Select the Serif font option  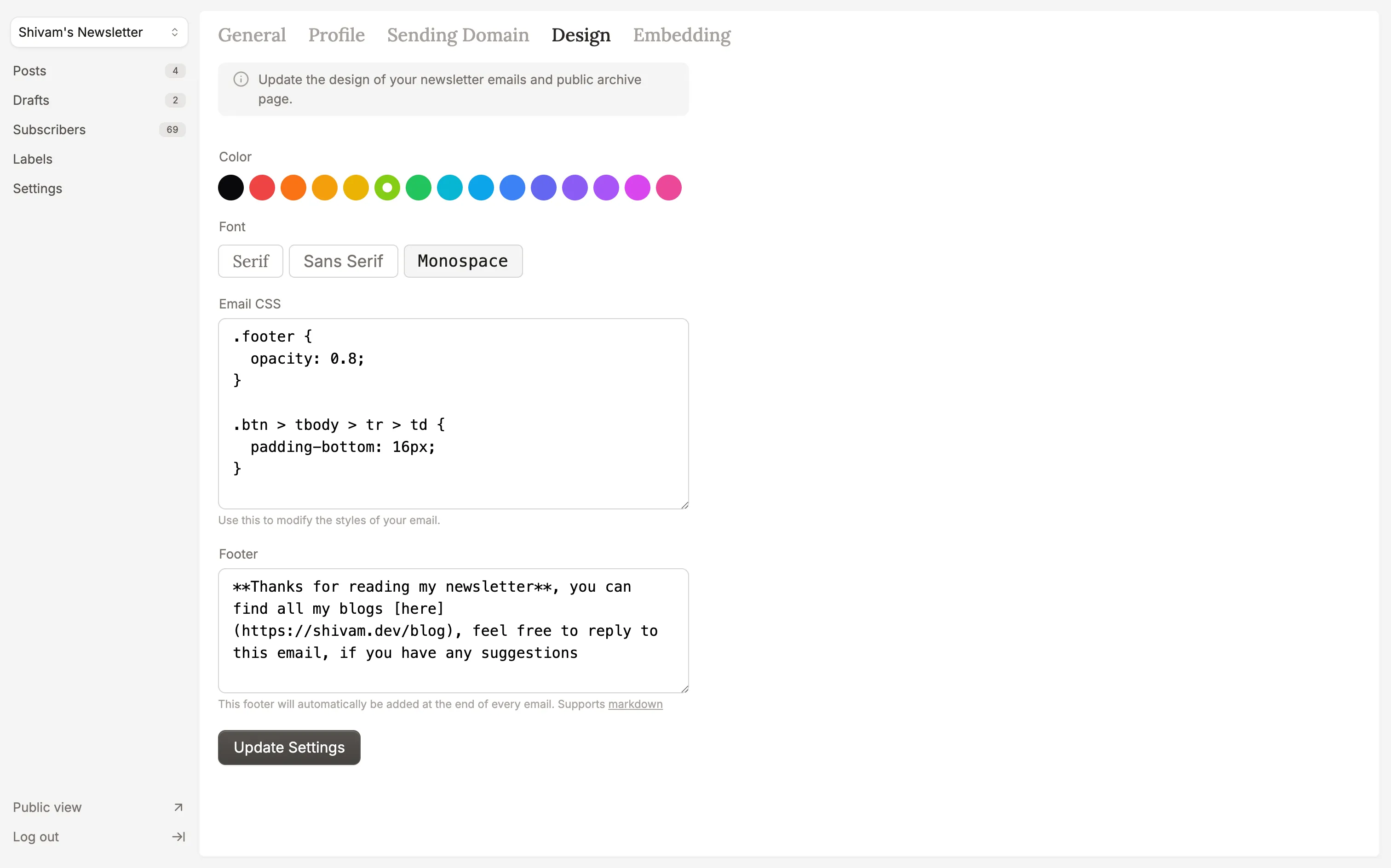click(x=250, y=261)
